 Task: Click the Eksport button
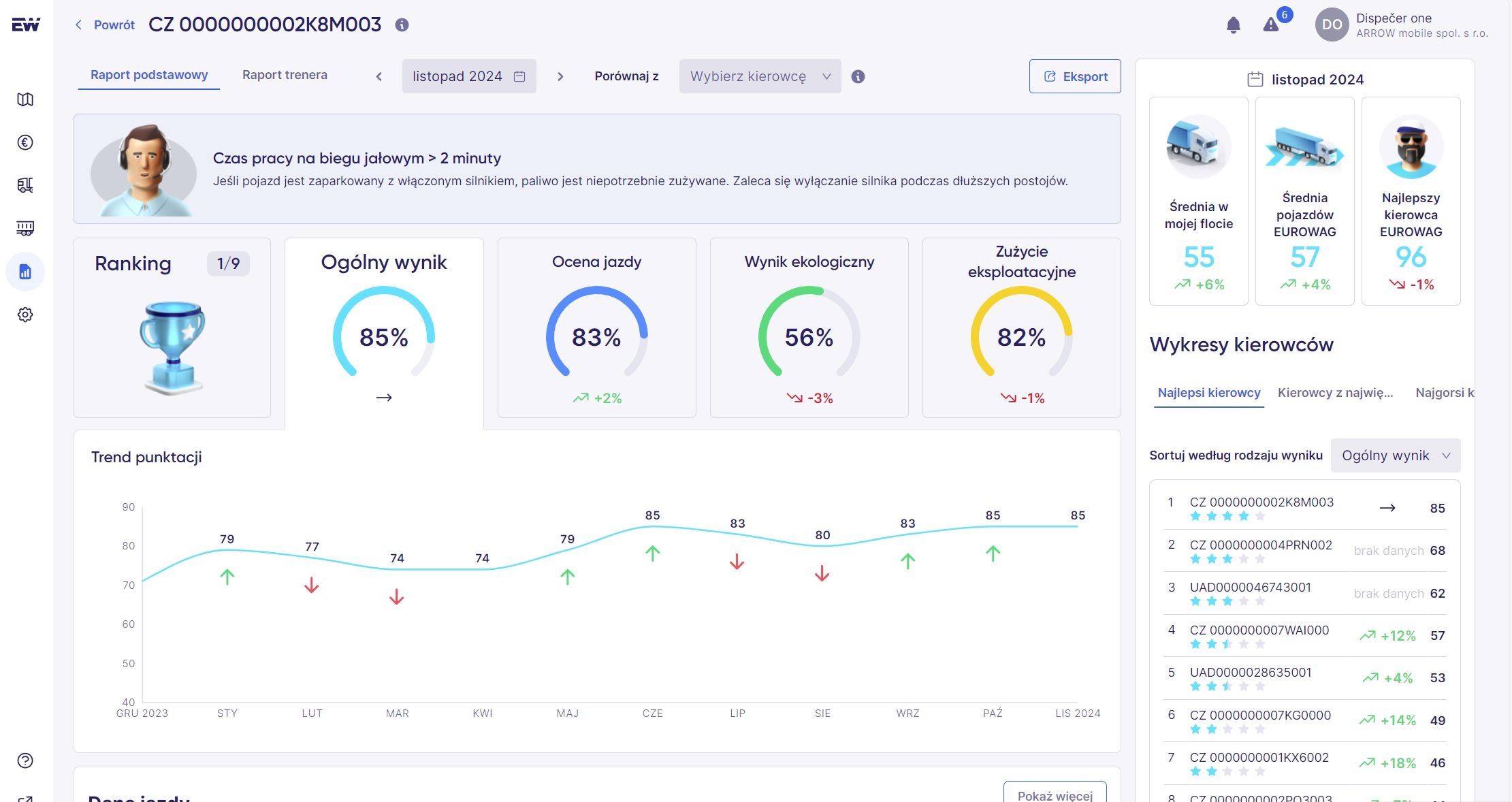pos(1075,76)
